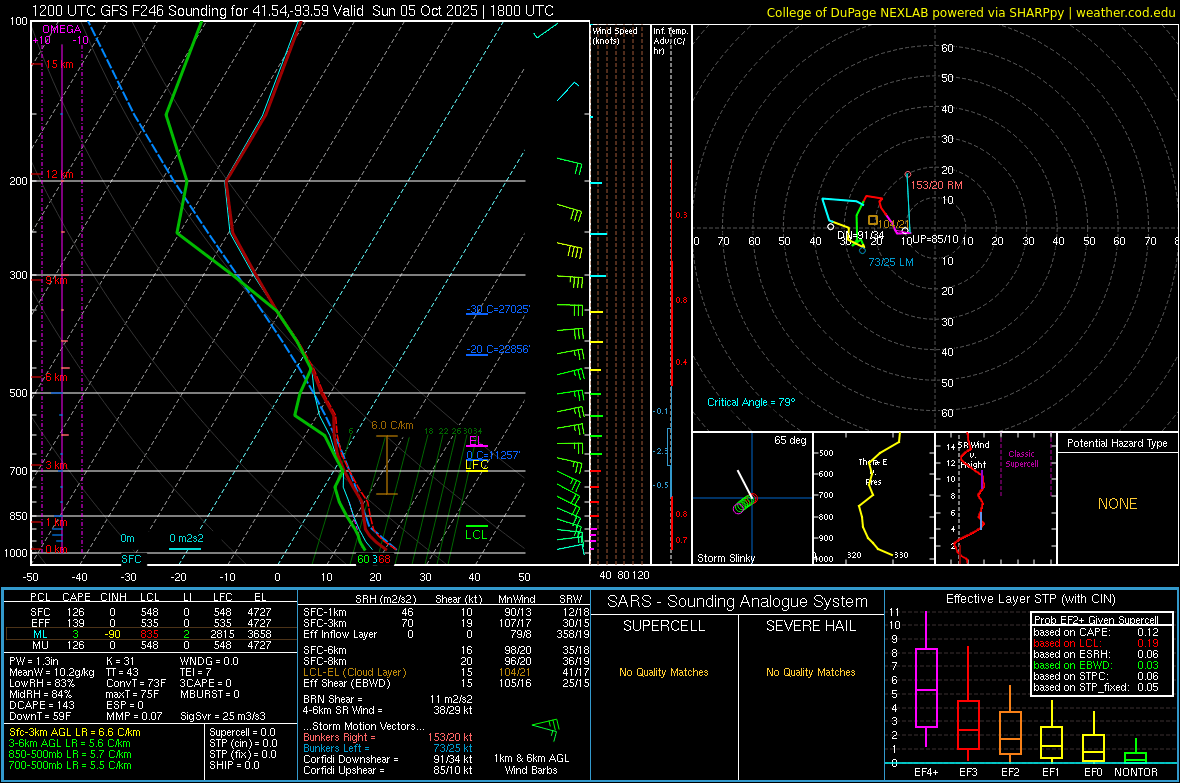Viewport: 1180px width, 783px height.
Task: Click the orange mean-wind square on the hodograph
Action: (873, 221)
